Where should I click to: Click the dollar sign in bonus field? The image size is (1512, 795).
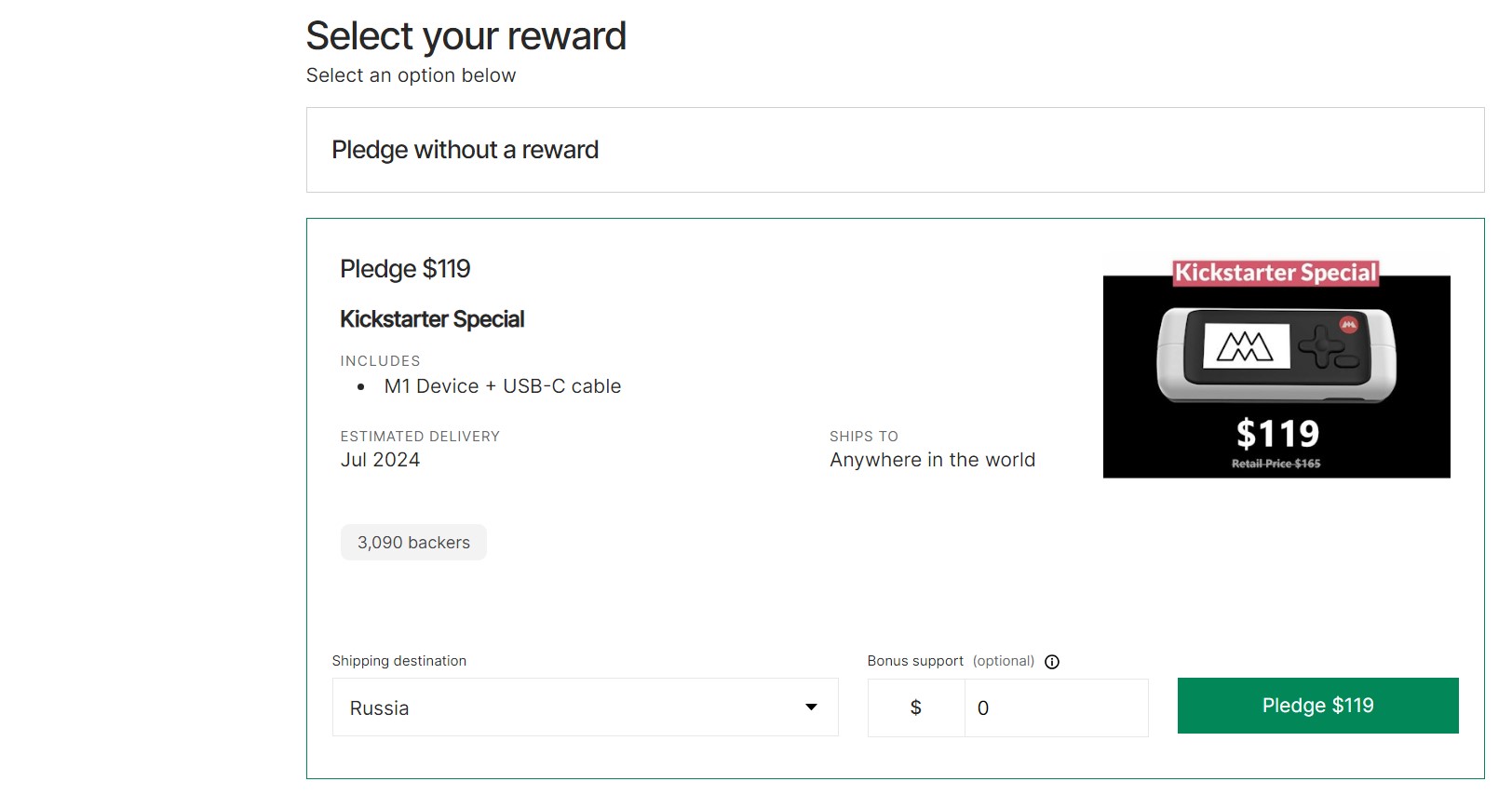[x=916, y=708]
